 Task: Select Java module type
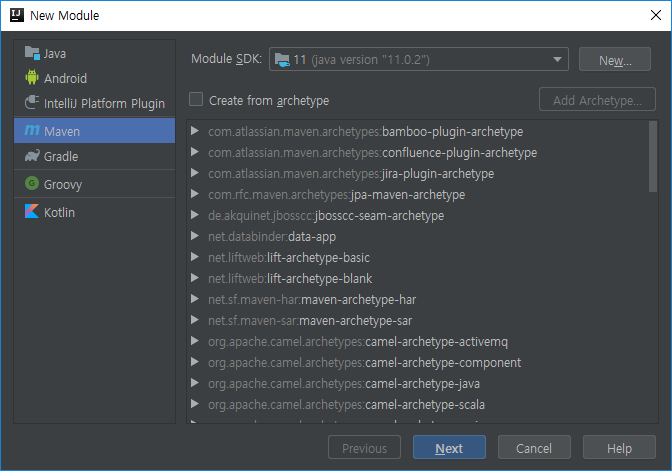[94, 54]
